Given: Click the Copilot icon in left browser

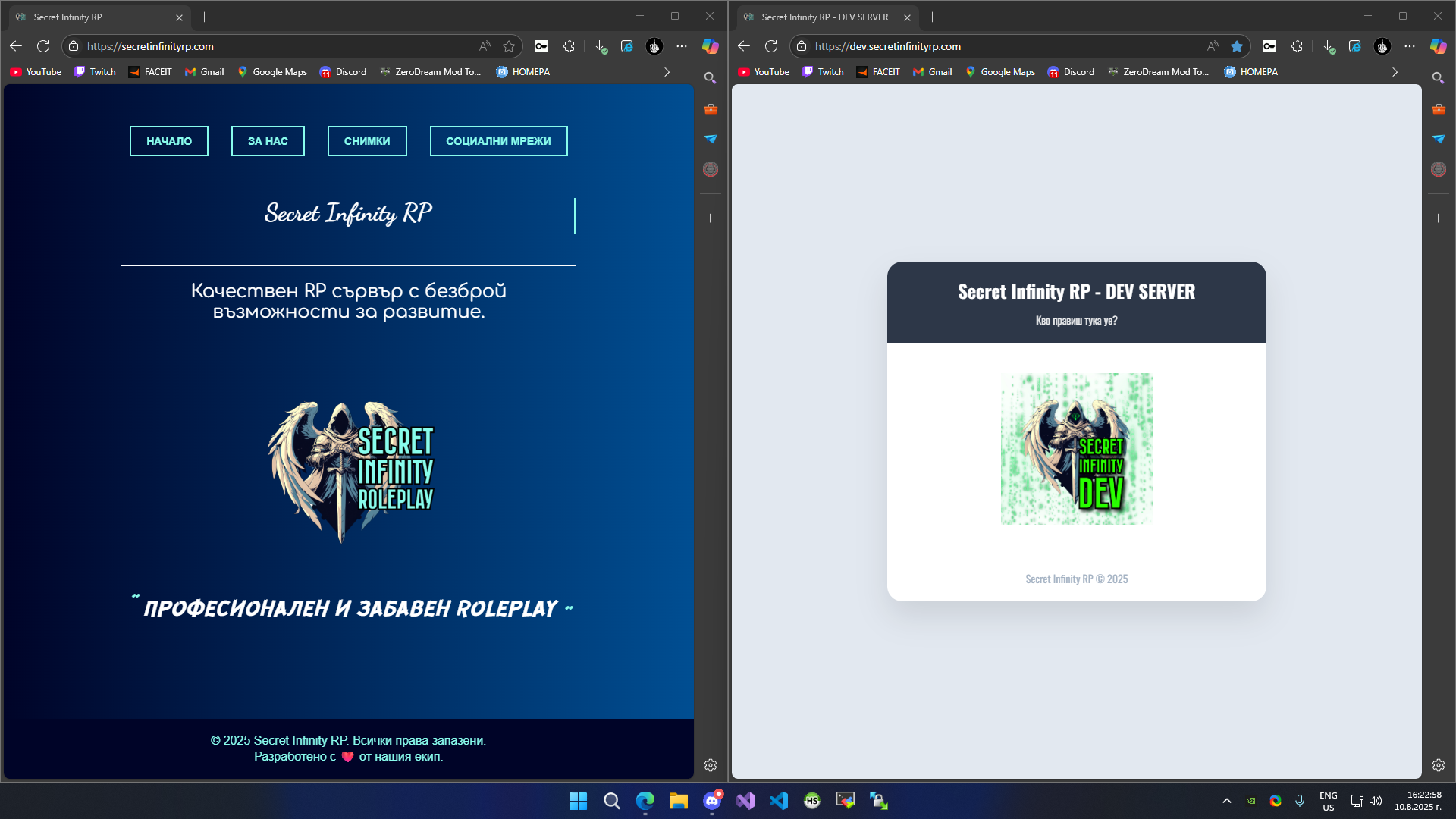Looking at the screenshot, I should click(x=710, y=46).
